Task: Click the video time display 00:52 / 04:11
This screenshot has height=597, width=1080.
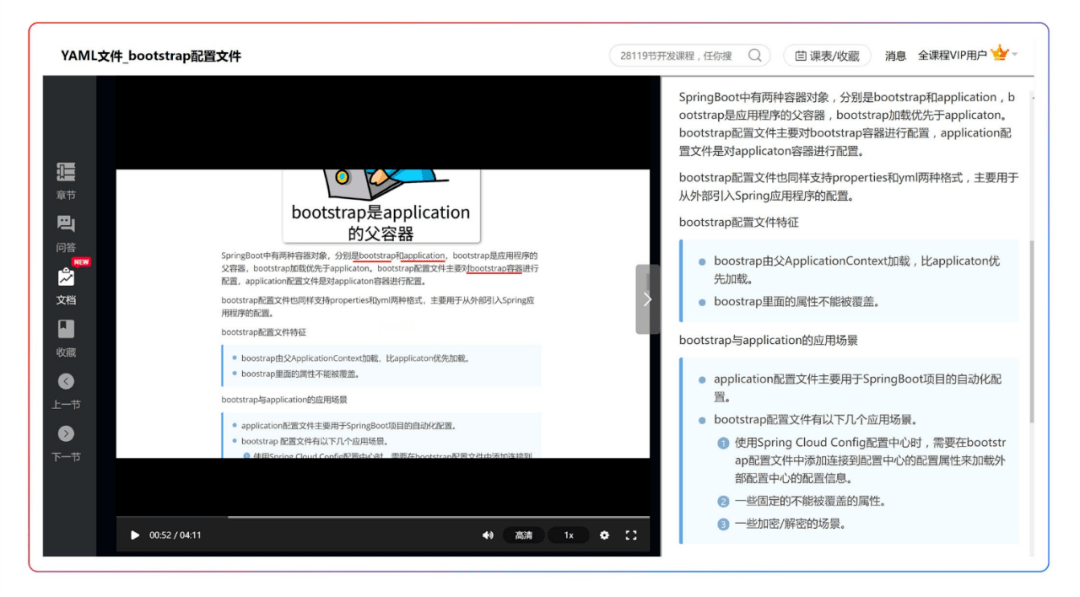Action: click(175, 535)
